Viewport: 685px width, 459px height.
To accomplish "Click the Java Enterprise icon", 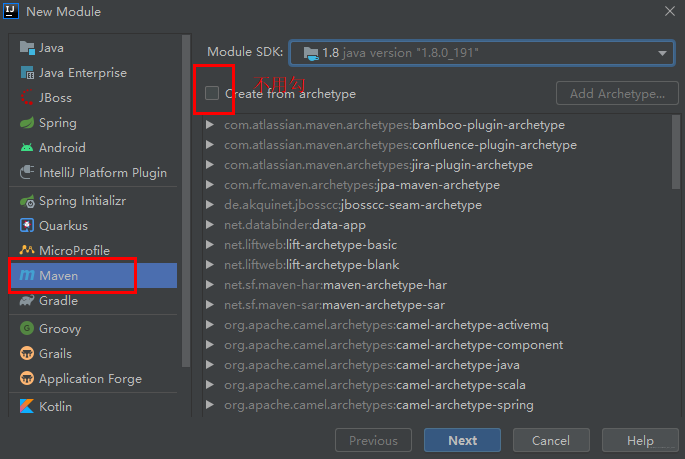I will (x=27, y=72).
